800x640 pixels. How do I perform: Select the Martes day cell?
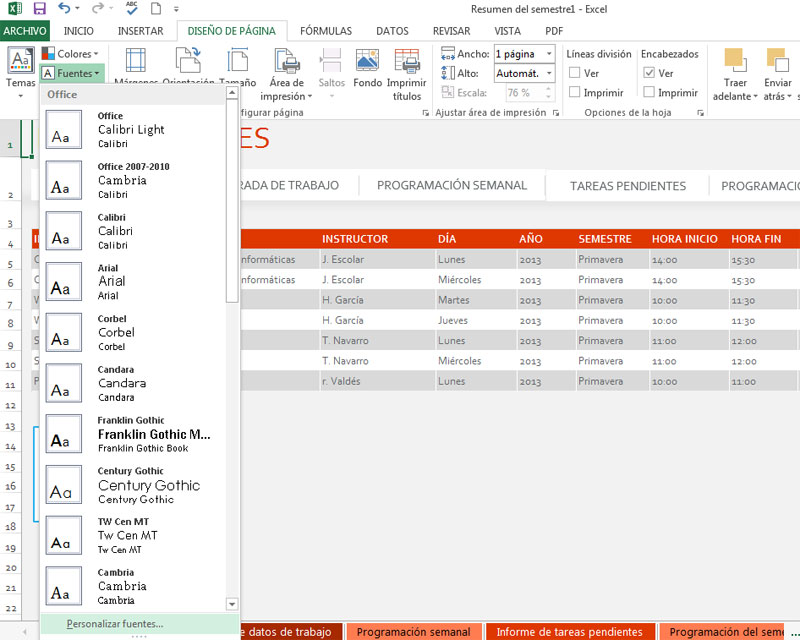[476, 300]
